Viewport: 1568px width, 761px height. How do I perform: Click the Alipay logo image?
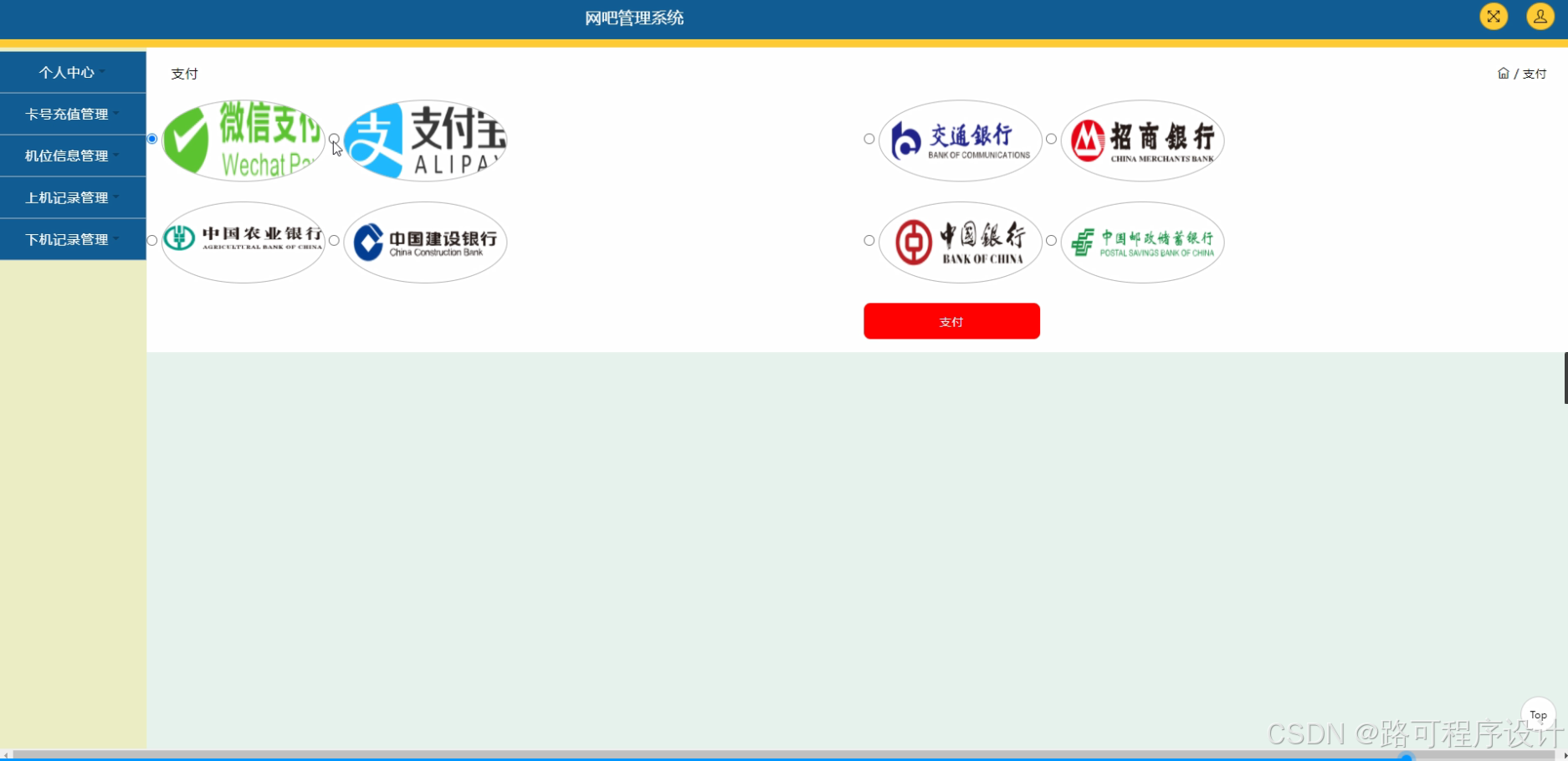[425, 140]
